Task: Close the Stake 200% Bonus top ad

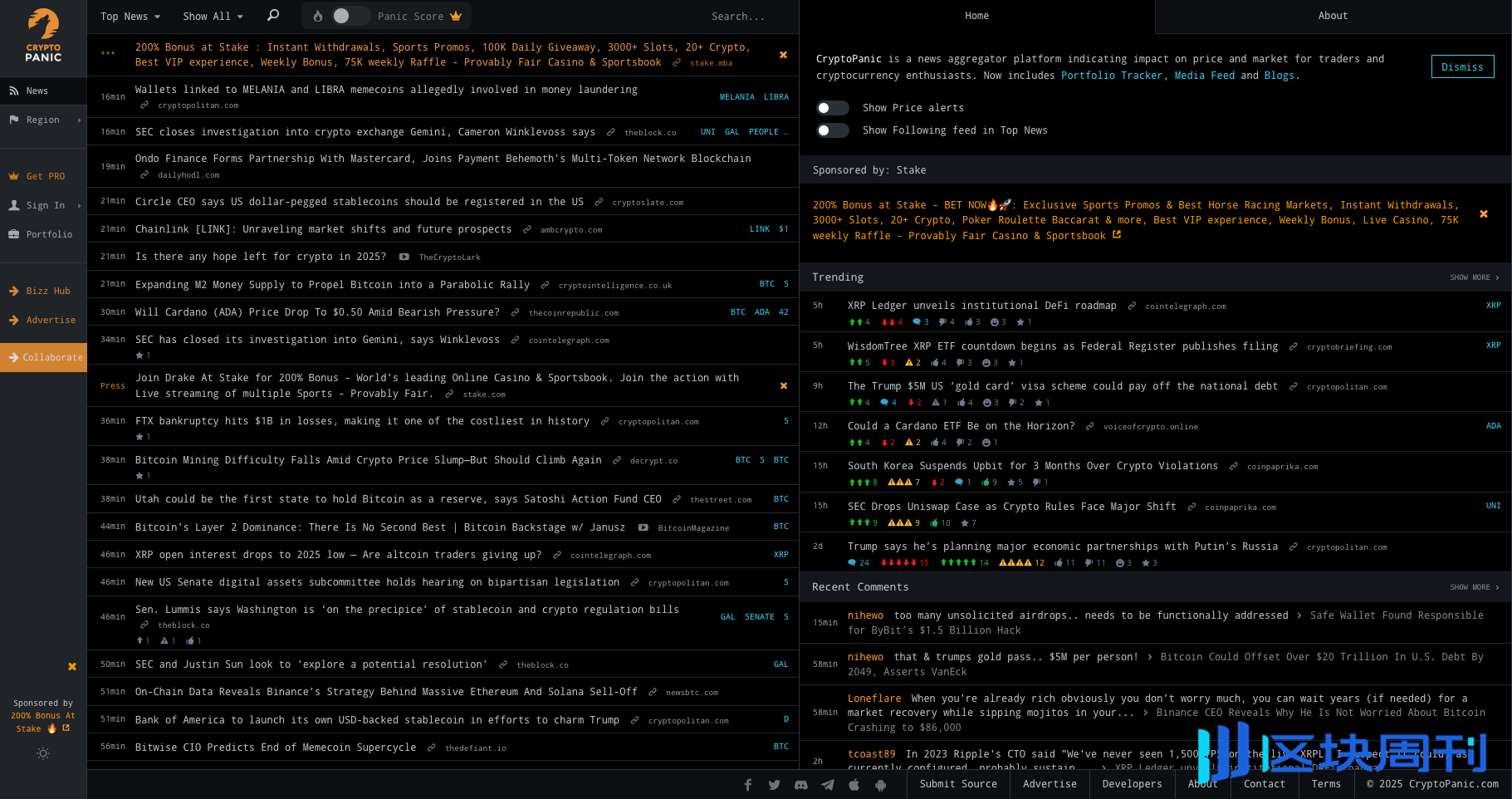Action: (783, 55)
